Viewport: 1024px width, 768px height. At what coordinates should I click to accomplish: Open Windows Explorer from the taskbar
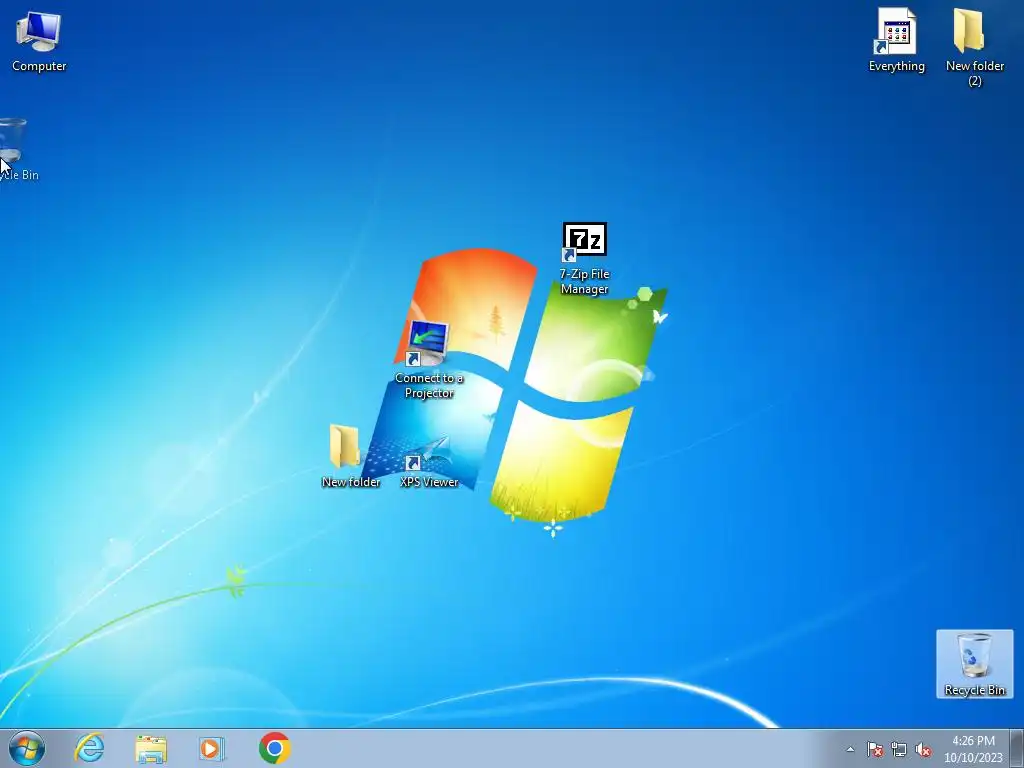click(x=151, y=749)
